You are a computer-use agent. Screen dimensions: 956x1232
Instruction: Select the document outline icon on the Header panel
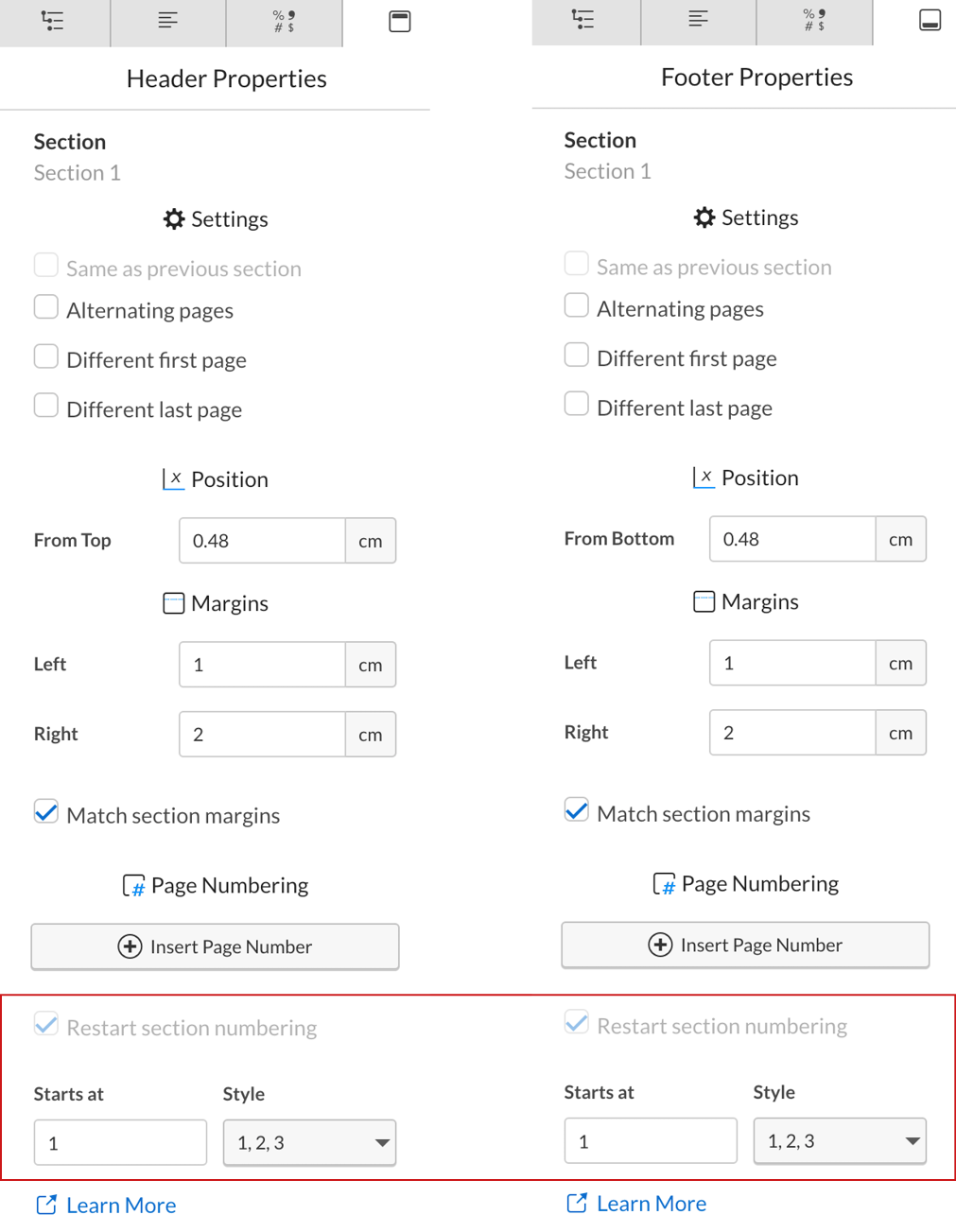coord(54,23)
